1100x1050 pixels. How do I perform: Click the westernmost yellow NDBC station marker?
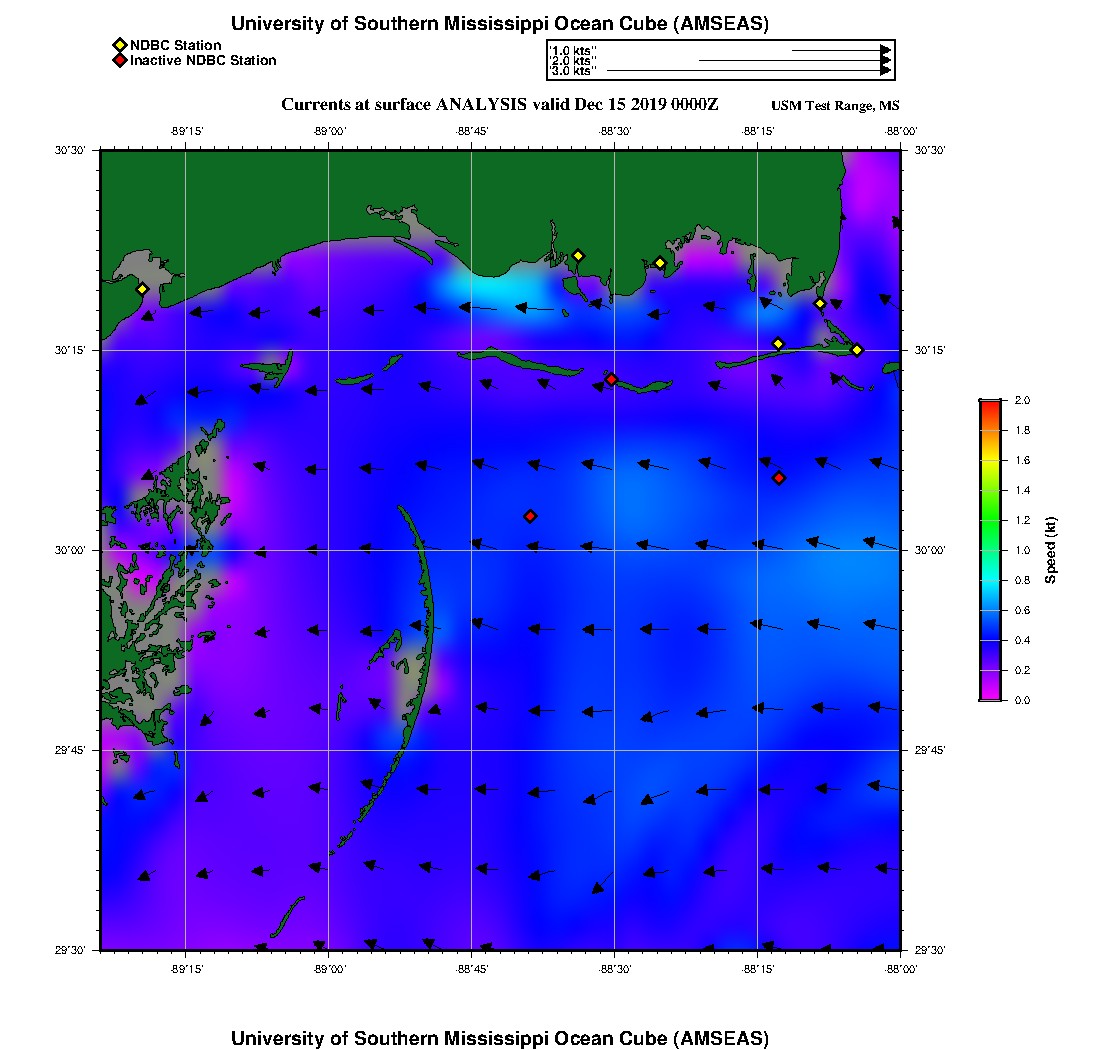[142, 289]
